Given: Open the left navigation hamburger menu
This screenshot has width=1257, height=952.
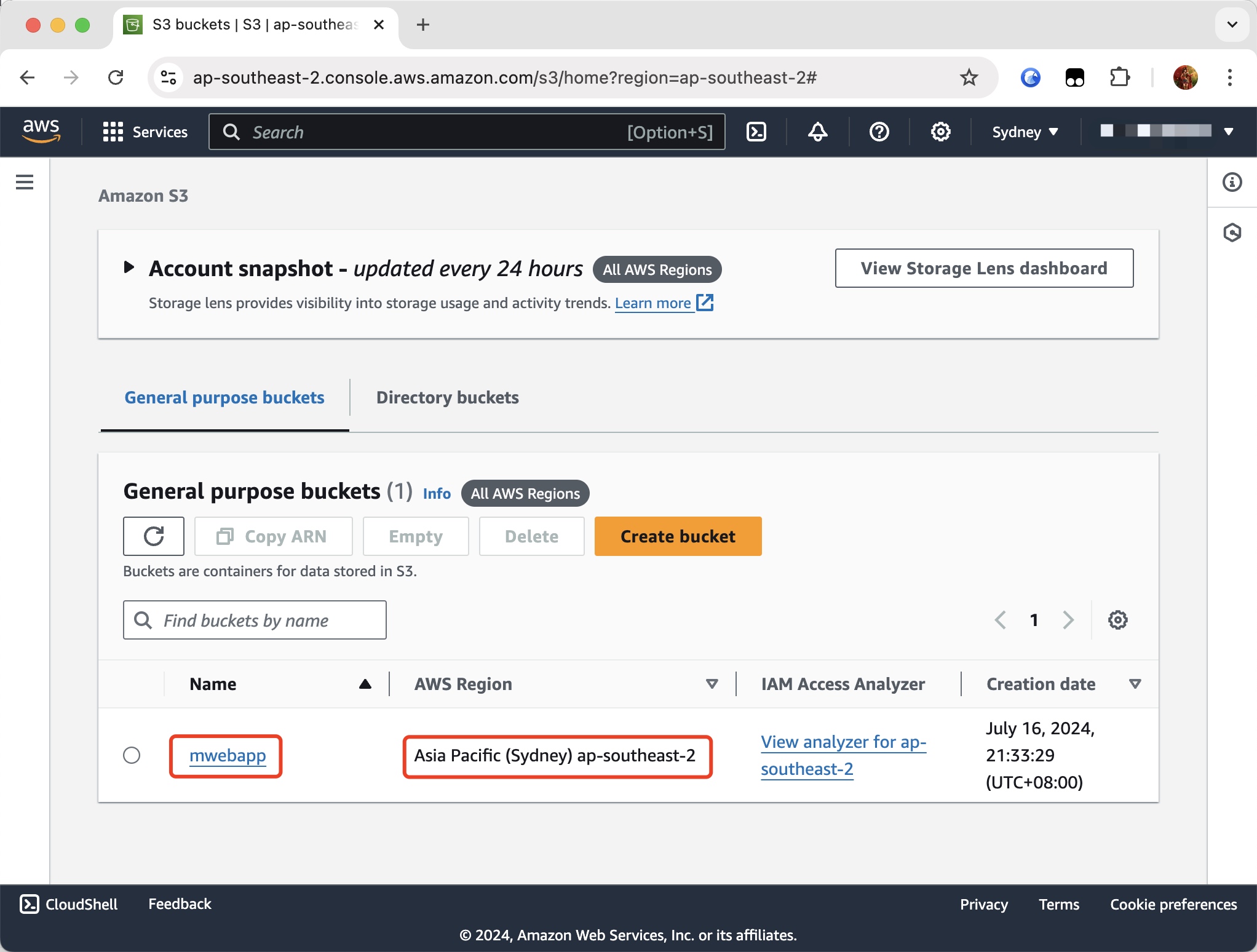Looking at the screenshot, I should (25, 182).
